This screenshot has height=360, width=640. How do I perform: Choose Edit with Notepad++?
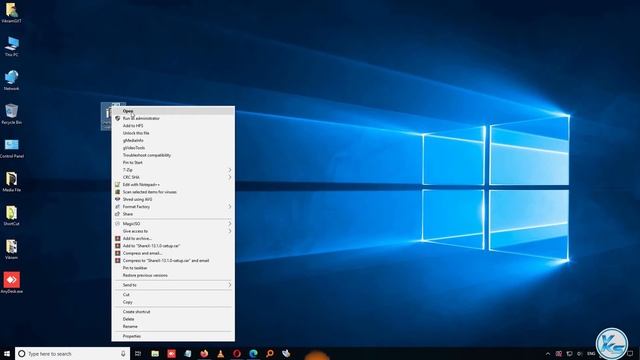pyautogui.click(x=173, y=184)
